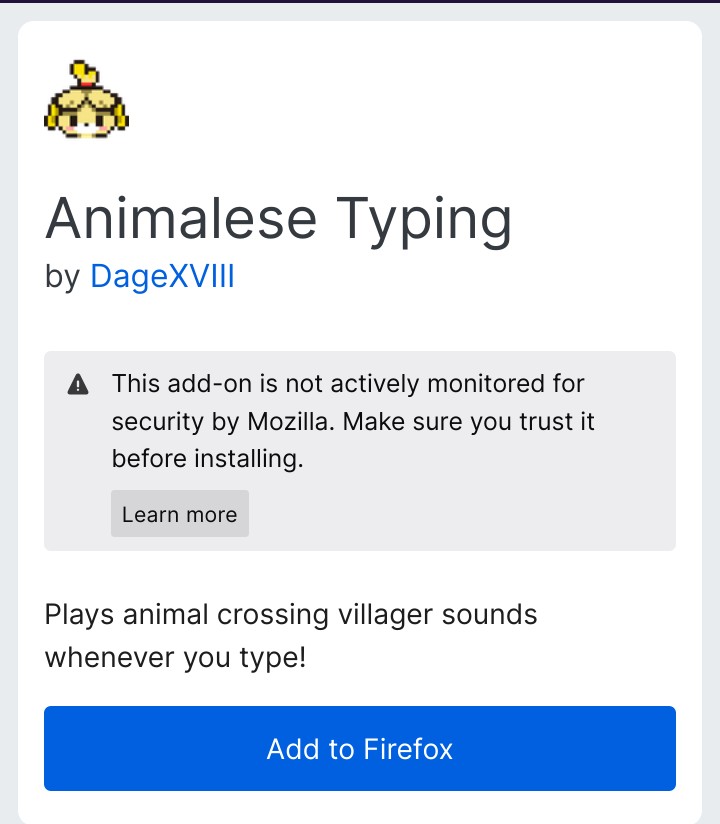Screen dimensions: 720x824
Task: Click "Plays animal crossing villager sounds" description
Action: (291, 615)
